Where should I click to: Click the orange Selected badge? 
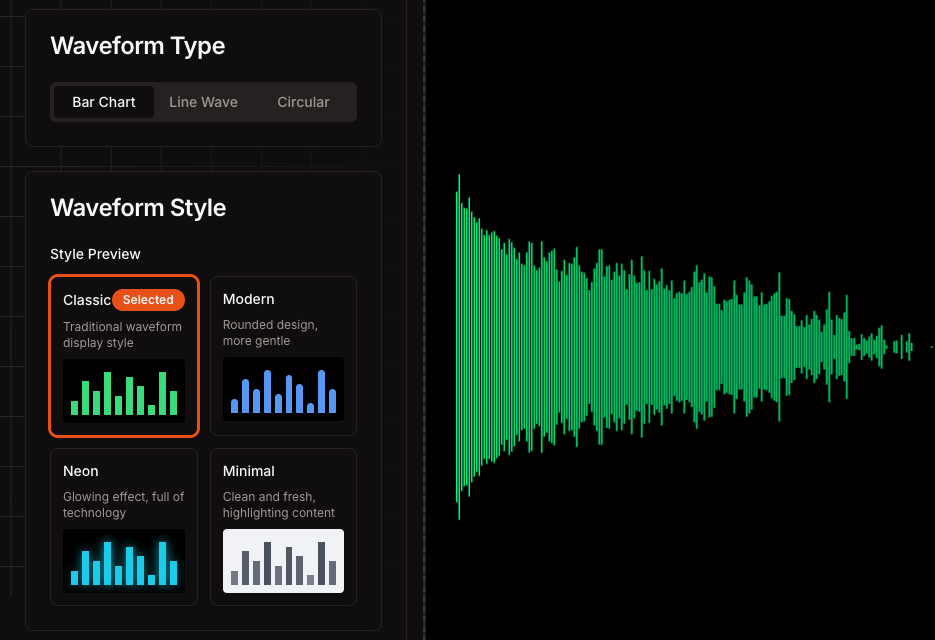(148, 300)
